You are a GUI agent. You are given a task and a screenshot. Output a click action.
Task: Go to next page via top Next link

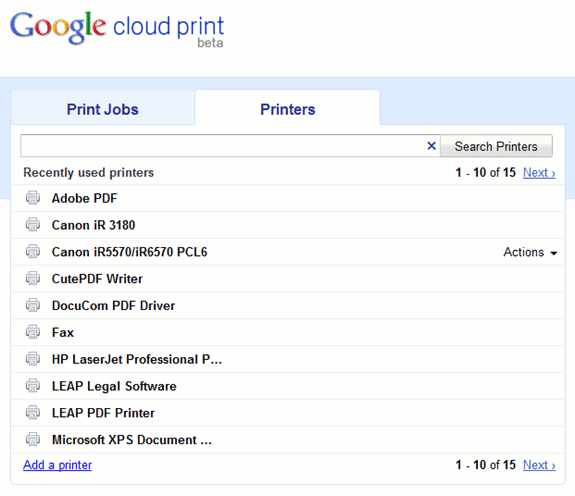[539, 173]
